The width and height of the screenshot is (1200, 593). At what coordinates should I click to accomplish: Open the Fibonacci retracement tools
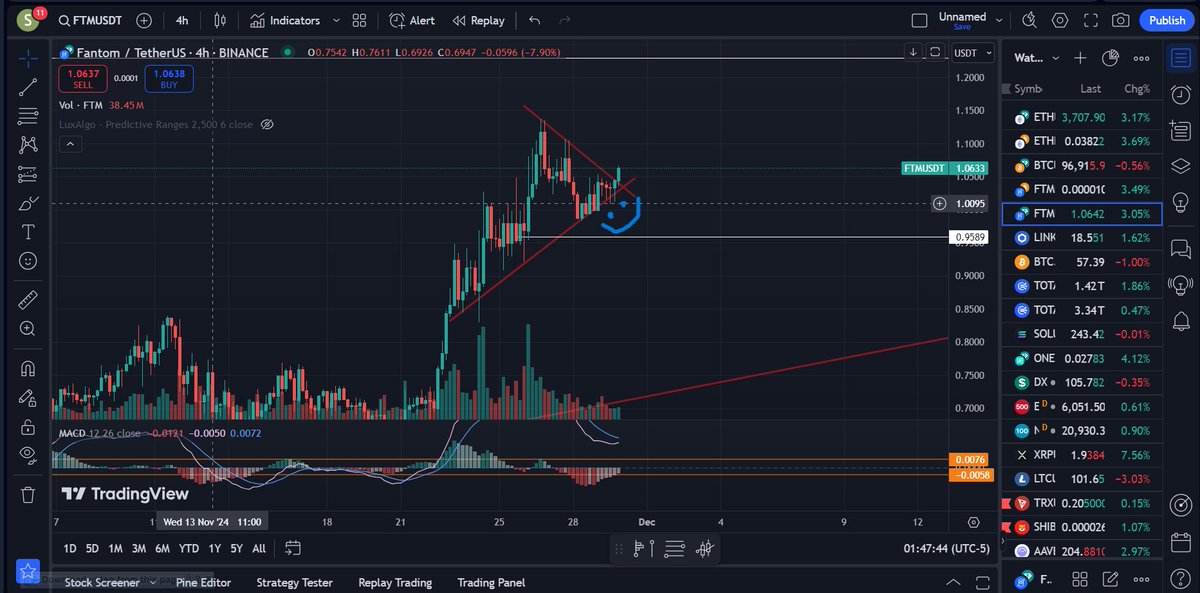[28, 116]
